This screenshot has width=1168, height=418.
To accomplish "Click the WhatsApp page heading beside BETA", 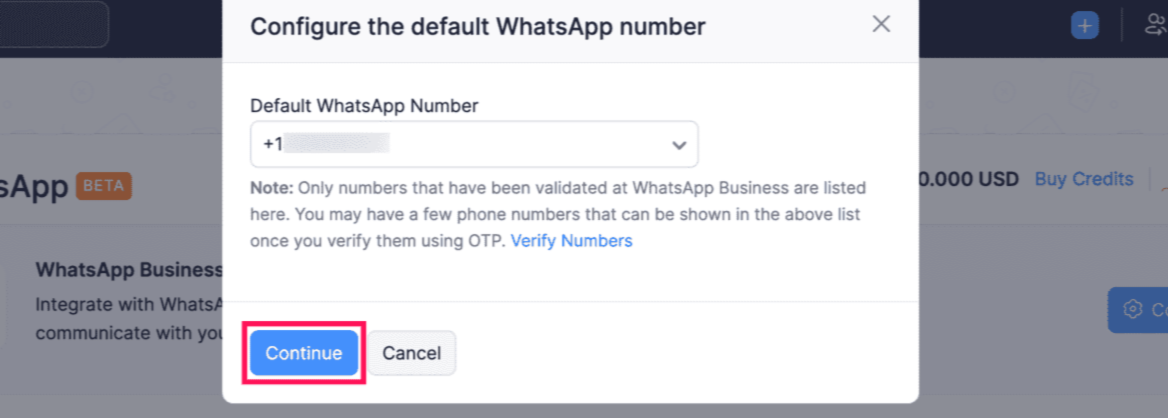I will point(34,186).
